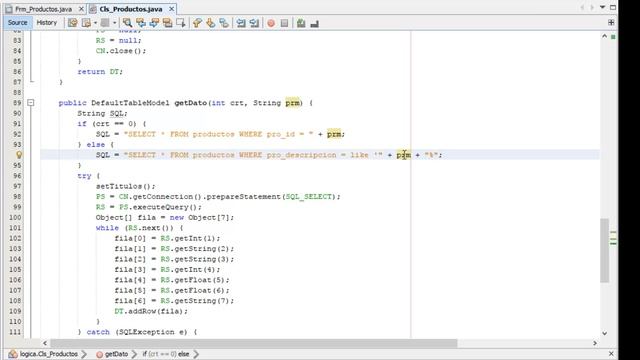The height and width of the screenshot is (360, 640).
Task: Find the previous occurrence icon
Action: [141, 23]
